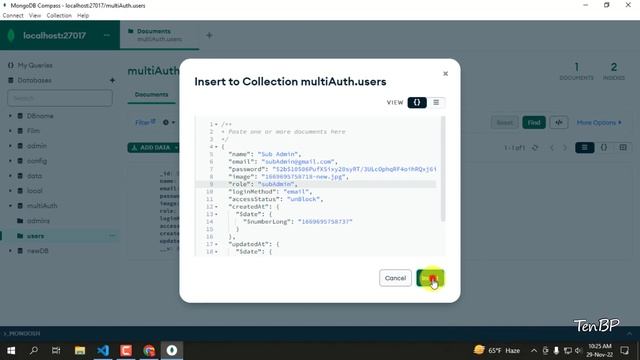Click Databases in the sidebar
Image resolution: width=640 pixels, height=360 pixels.
[x=35, y=80]
